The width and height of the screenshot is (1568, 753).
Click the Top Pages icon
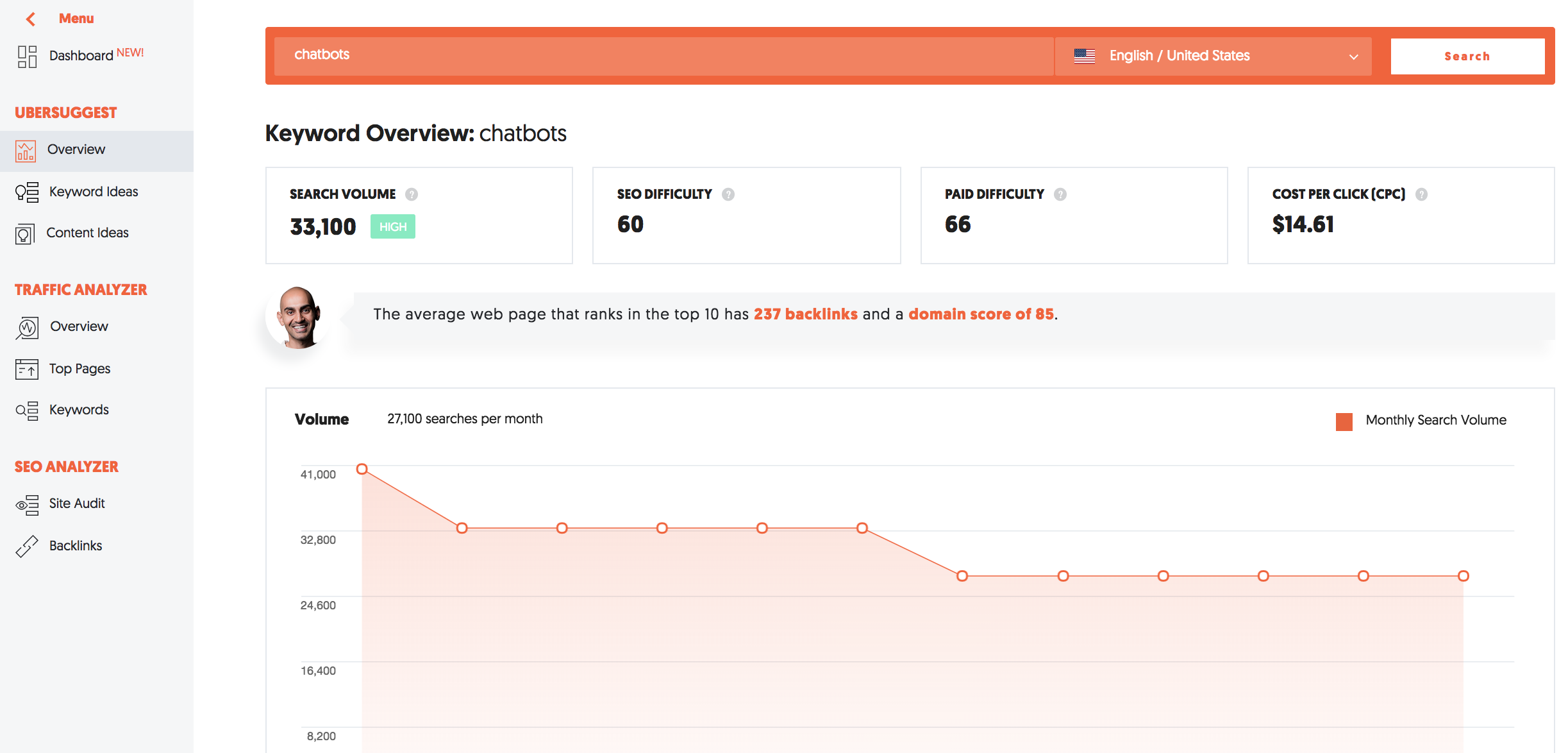click(27, 369)
